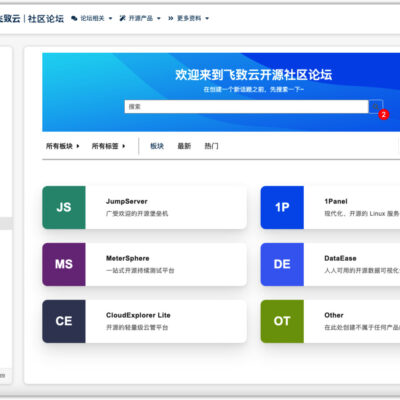Image resolution: width=400 pixels, height=400 pixels.
Task: Open the 1Panel category link
Action: pos(336,201)
